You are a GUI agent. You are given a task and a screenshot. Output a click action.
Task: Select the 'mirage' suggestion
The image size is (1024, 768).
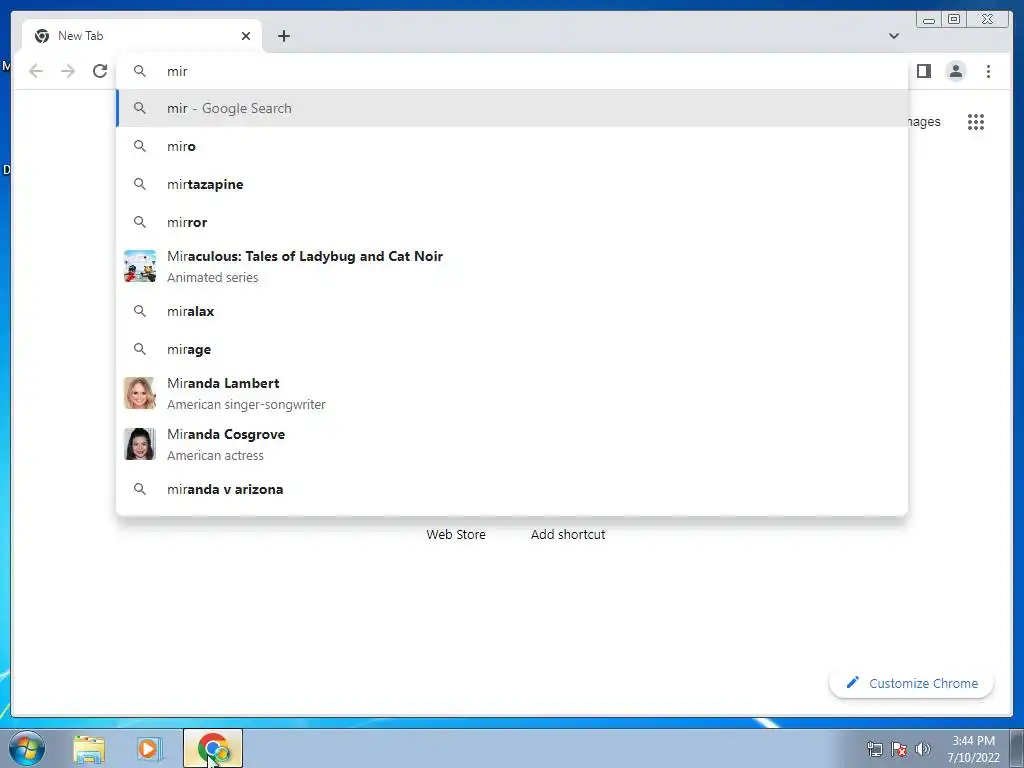(511, 349)
